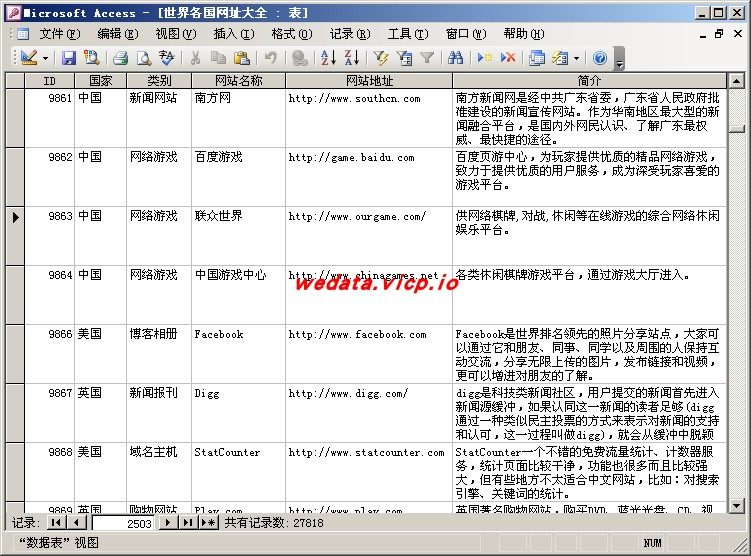751x556 pixels.
Task: Click the Insert Hyperlink globe icon
Action: coord(300,58)
